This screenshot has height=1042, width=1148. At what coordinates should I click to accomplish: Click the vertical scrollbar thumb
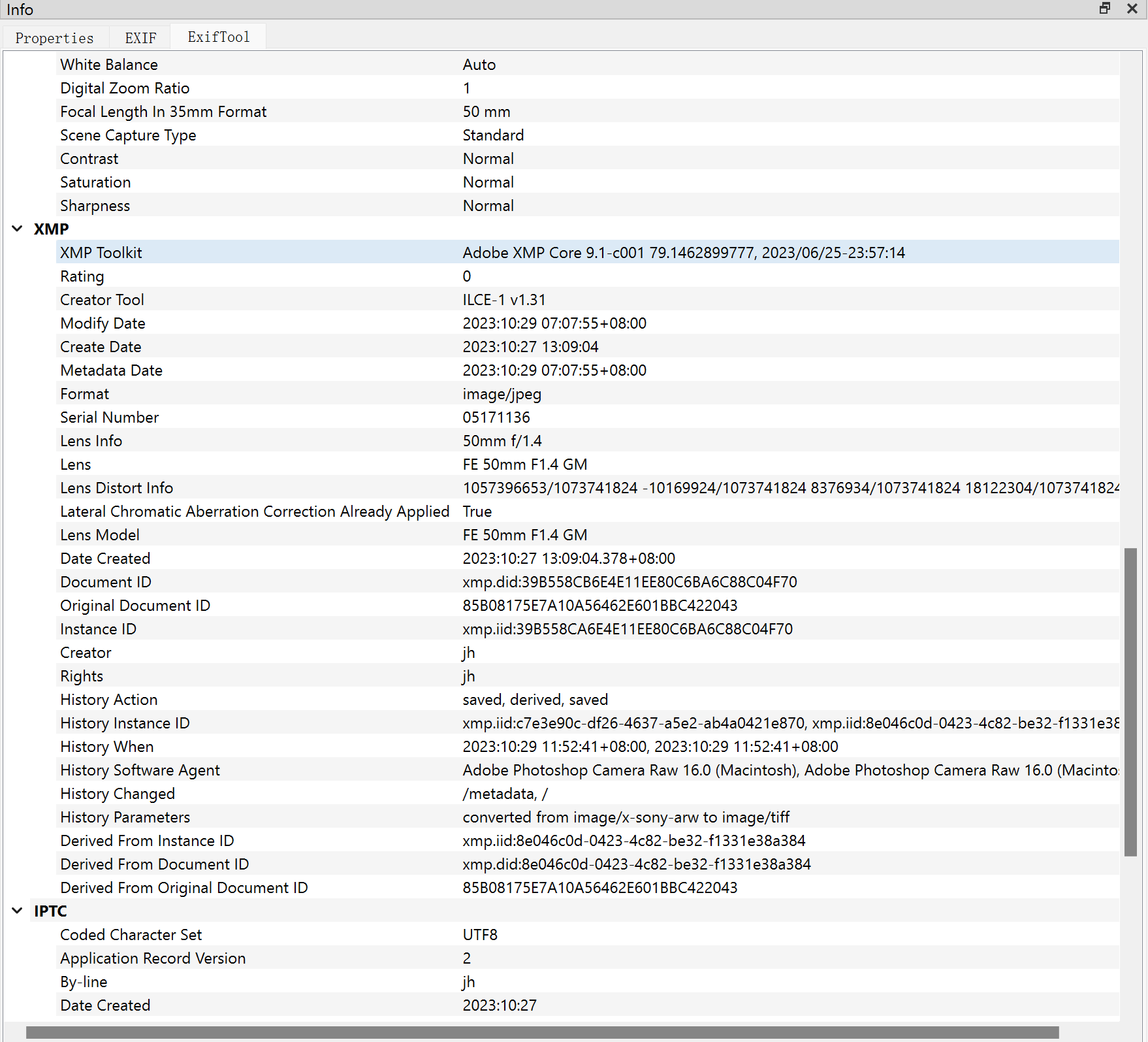[x=1130, y=702]
